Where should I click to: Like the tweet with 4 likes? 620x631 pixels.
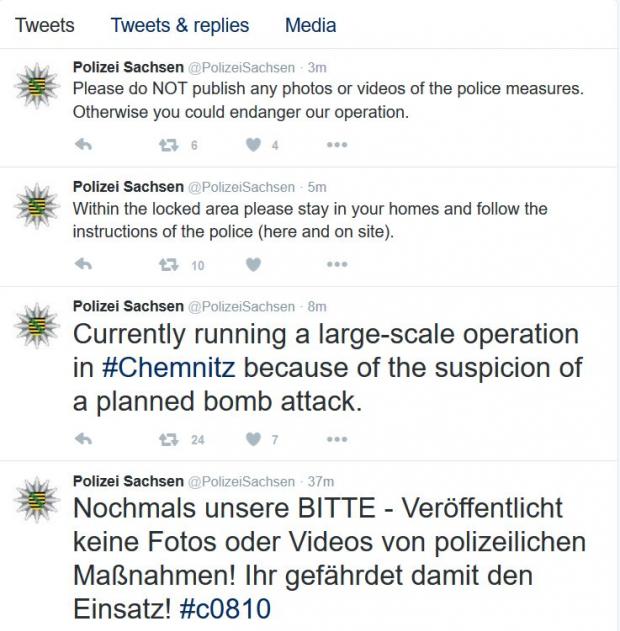[x=253, y=145]
